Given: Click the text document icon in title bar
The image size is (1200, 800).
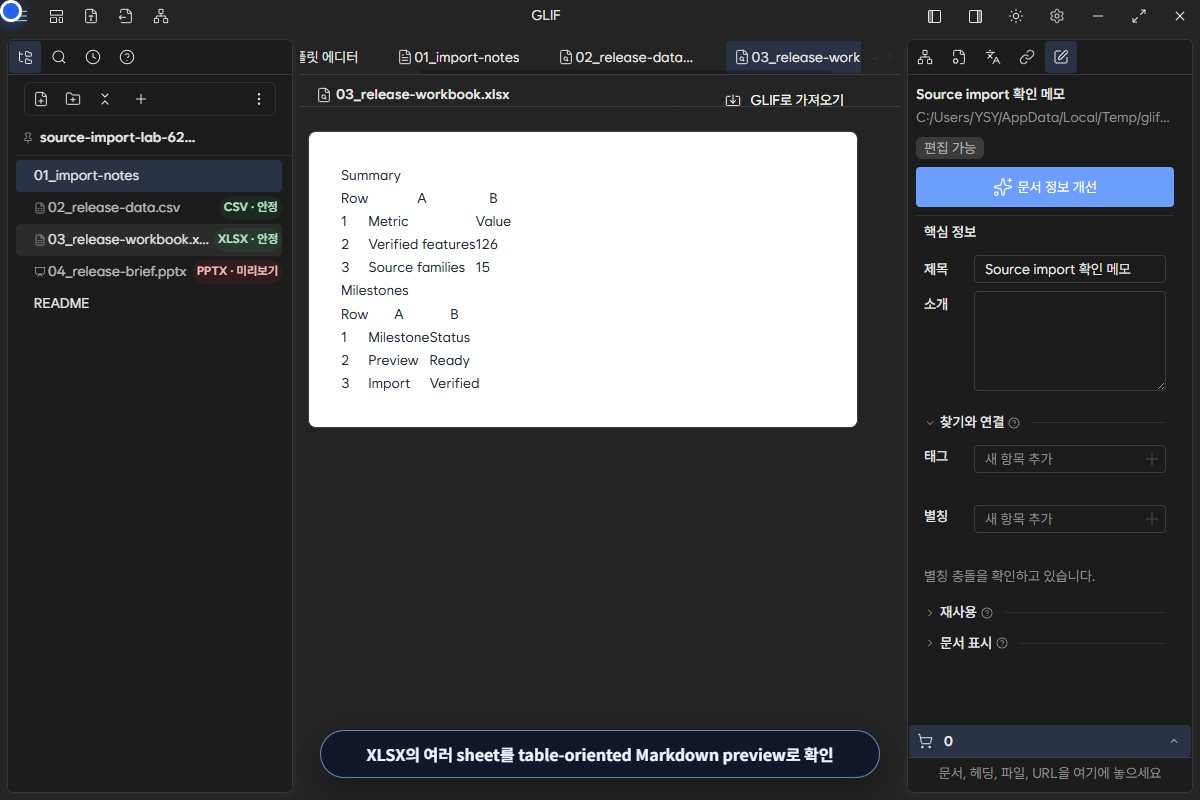Looking at the screenshot, I should click(x=91, y=16).
